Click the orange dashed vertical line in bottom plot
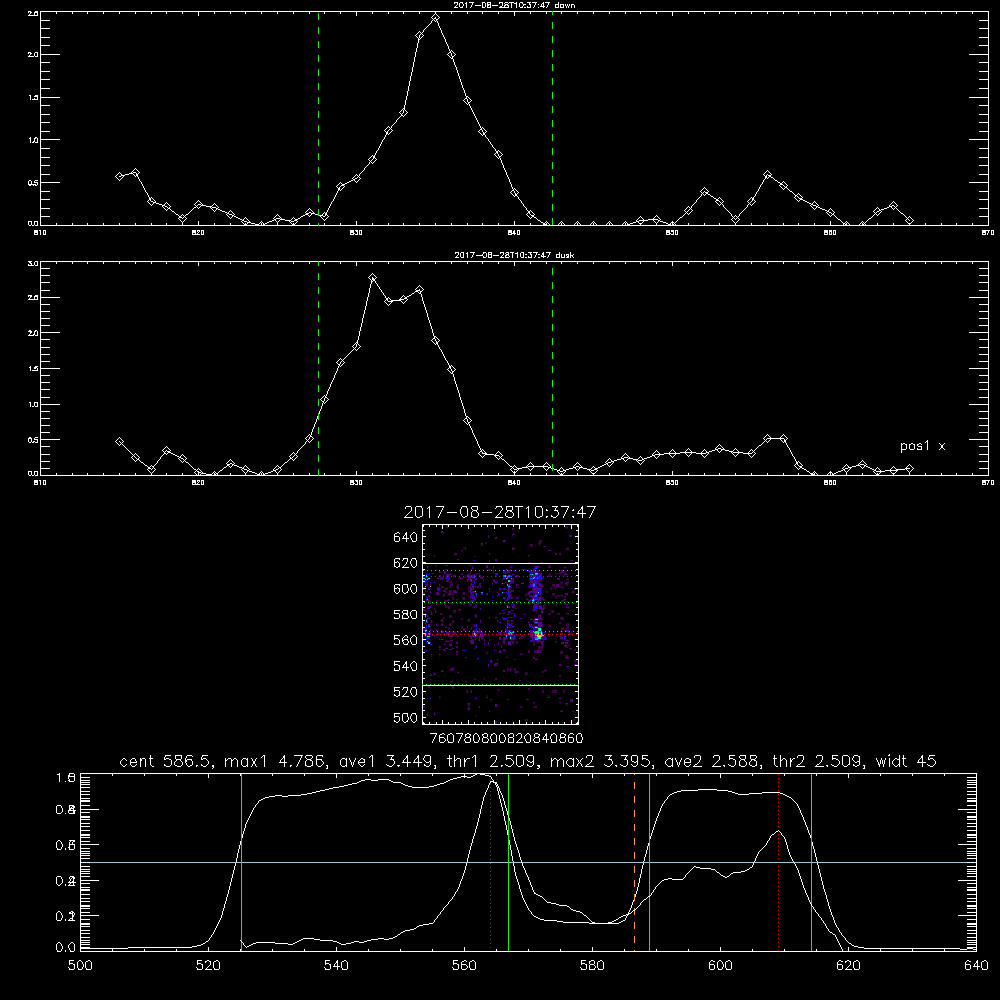Image resolution: width=1000 pixels, height=1000 pixels. (634, 861)
